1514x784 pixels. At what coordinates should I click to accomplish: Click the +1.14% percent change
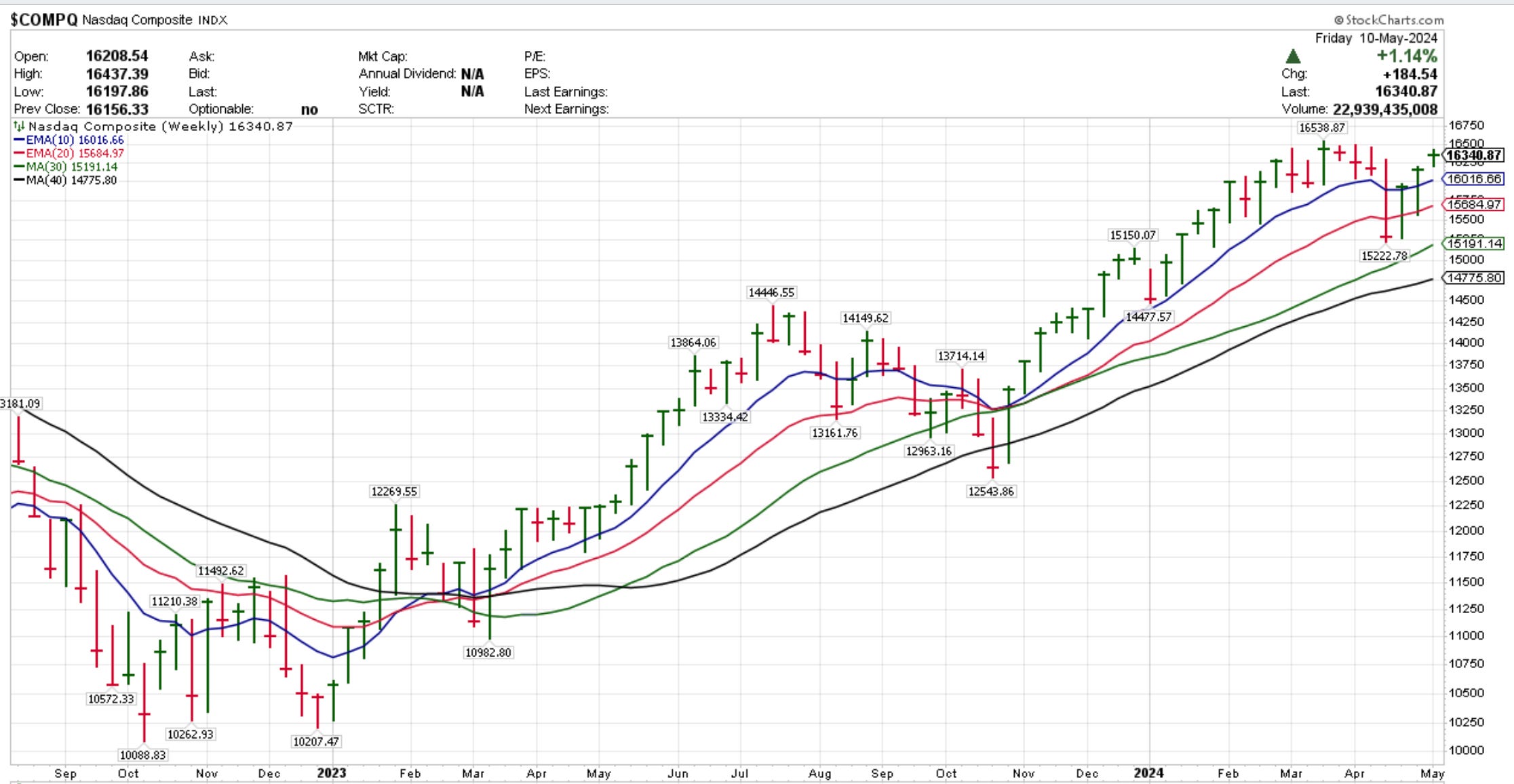(x=1407, y=56)
